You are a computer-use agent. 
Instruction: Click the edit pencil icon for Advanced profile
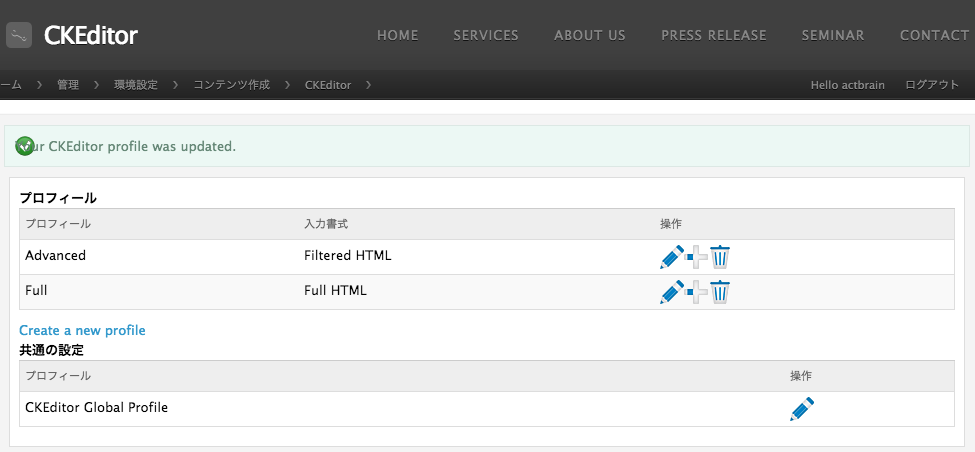coord(672,257)
